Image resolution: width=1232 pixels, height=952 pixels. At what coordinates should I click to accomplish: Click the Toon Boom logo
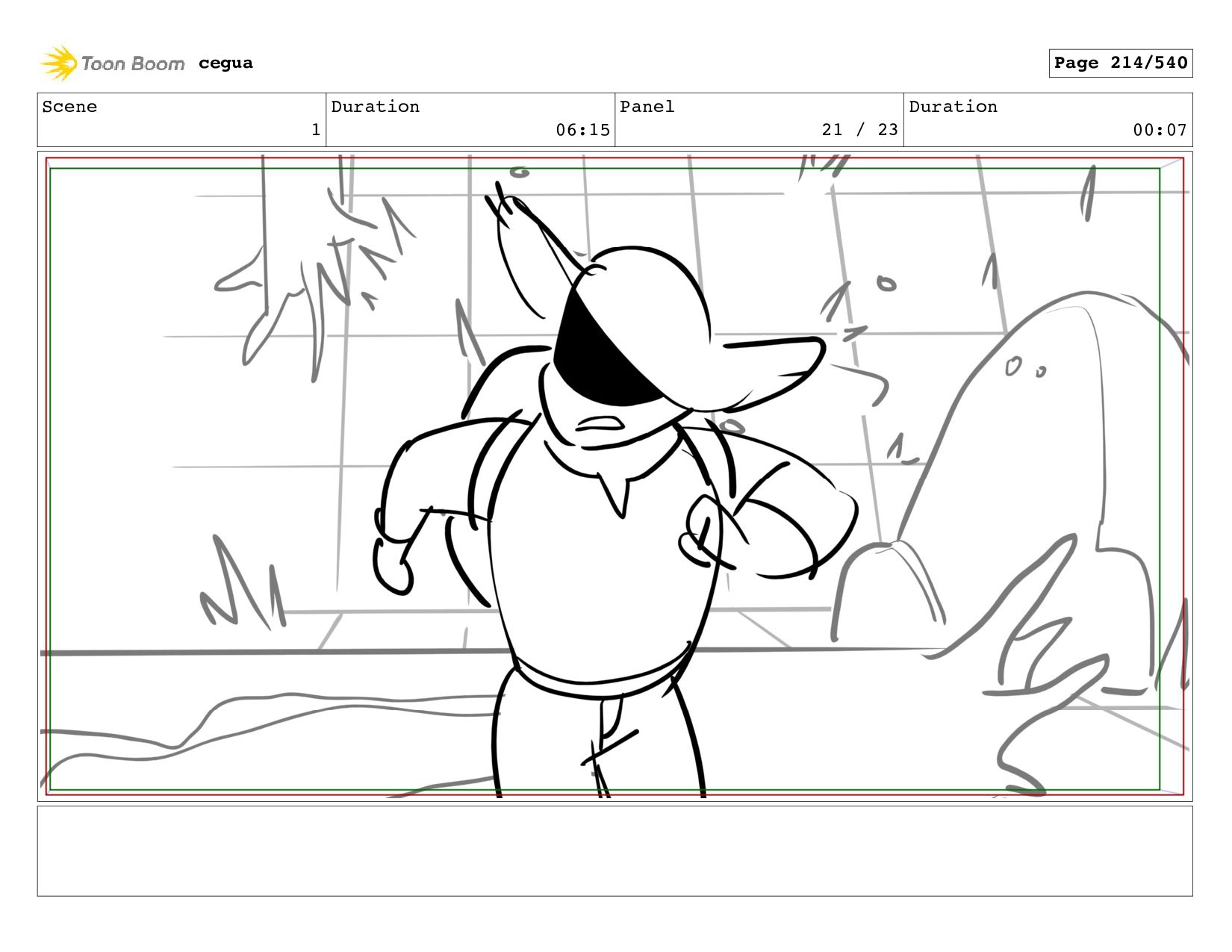coord(112,63)
